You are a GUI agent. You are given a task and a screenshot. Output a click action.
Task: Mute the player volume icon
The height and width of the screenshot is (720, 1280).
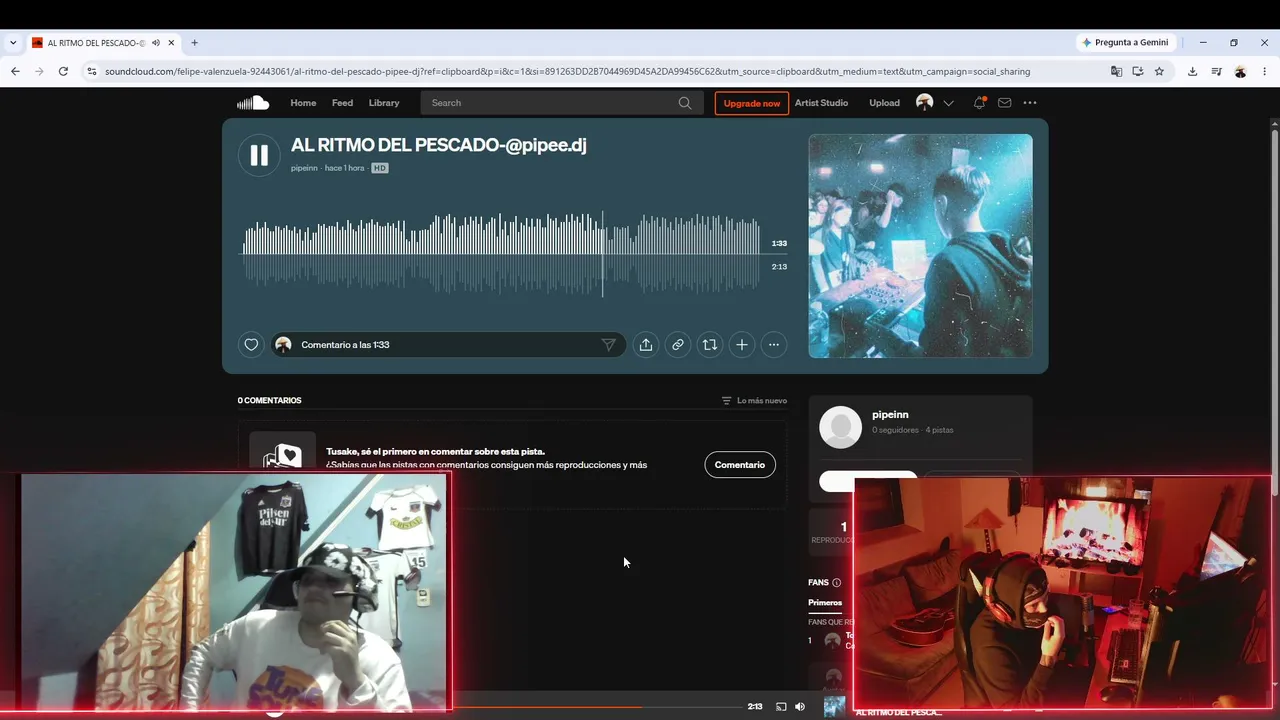click(x=800, y=707)
